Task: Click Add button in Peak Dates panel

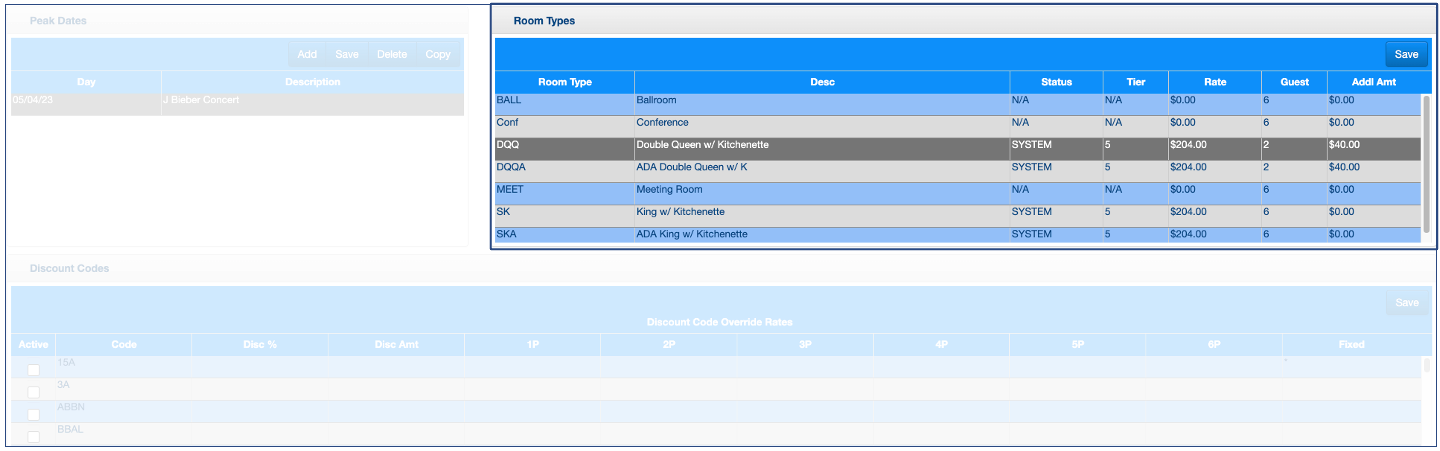Action: click(x=307, y=55)
